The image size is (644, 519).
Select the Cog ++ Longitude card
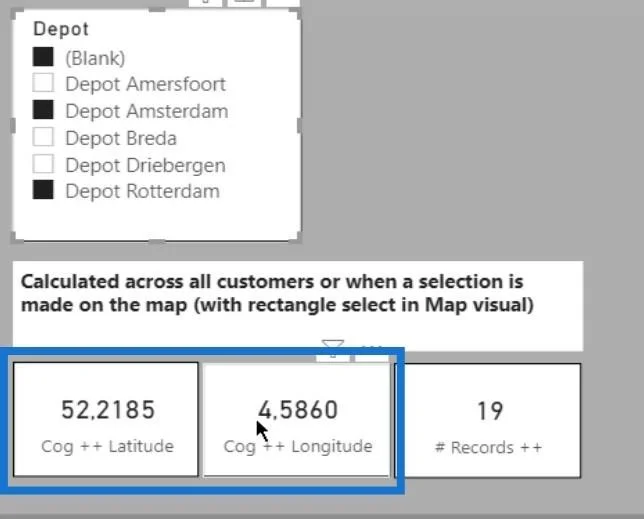tap(297, 419)
